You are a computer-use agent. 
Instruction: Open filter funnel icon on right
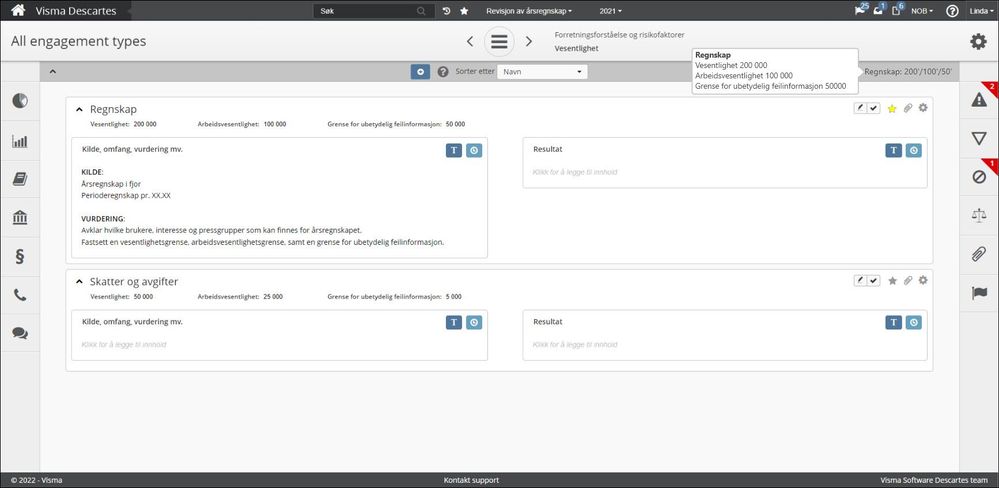pyautogui.click(x=979, y=138)
